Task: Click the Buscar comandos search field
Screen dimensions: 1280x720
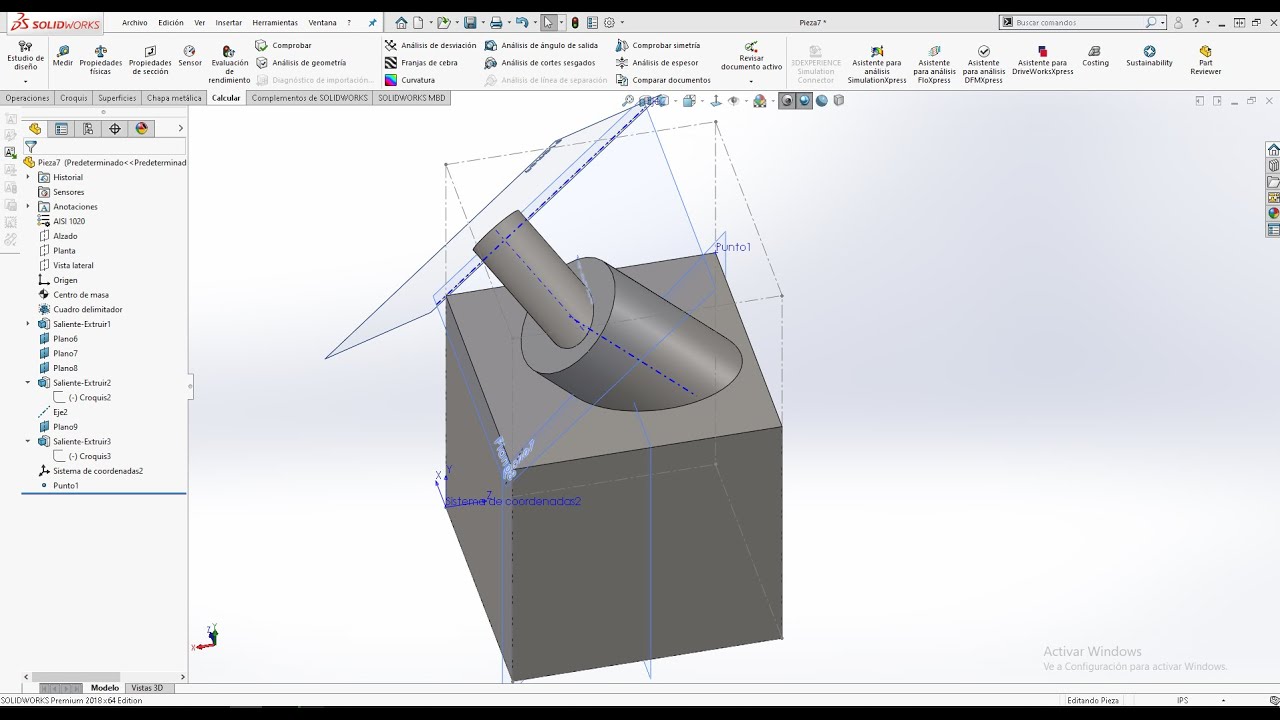Action: (1080, 22)
